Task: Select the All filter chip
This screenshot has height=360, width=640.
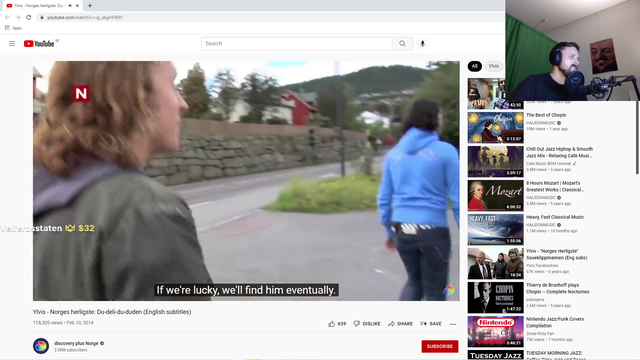Action: (474, 66)
